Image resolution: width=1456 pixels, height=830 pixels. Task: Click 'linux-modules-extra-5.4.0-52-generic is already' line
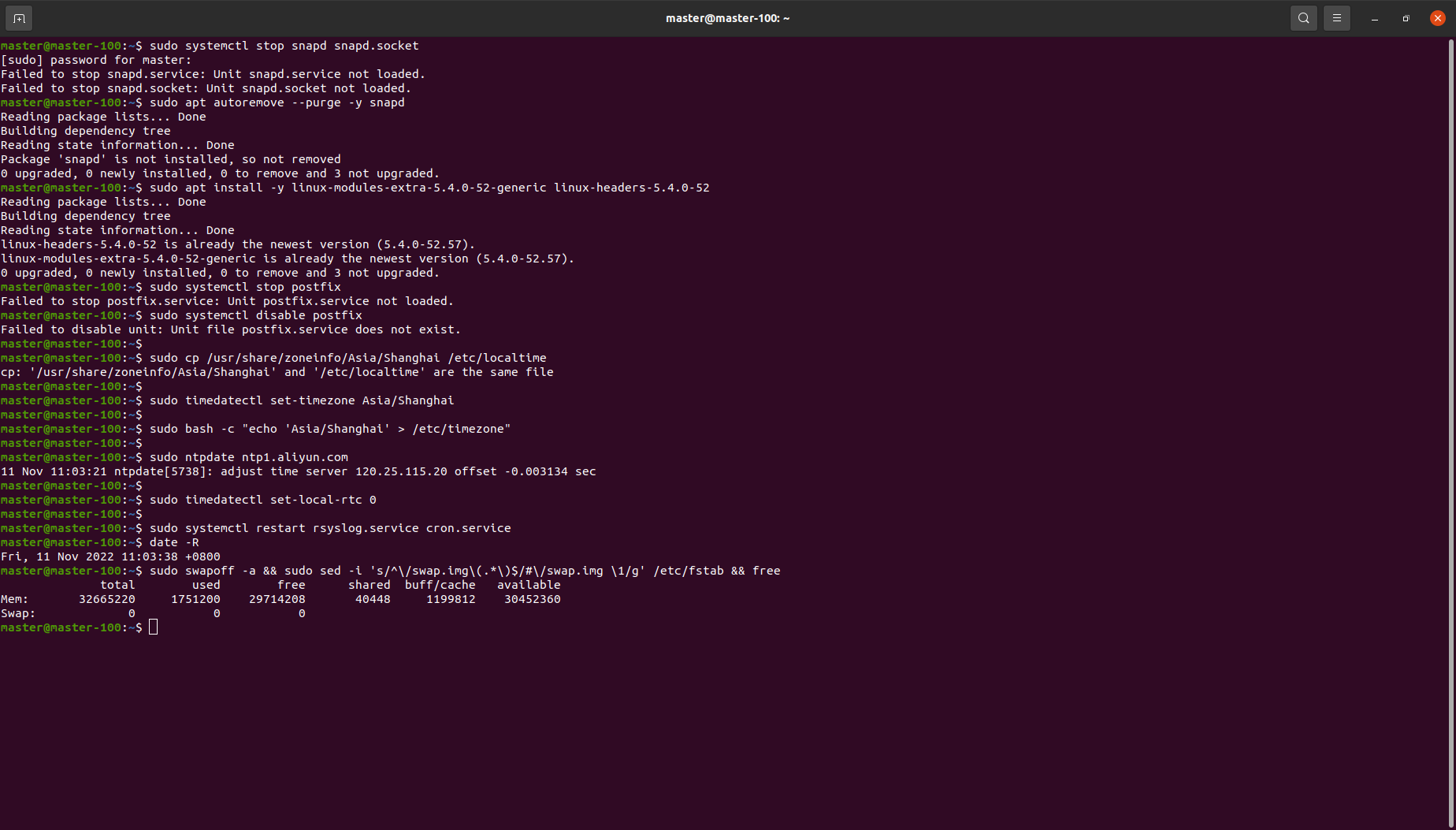288,259
